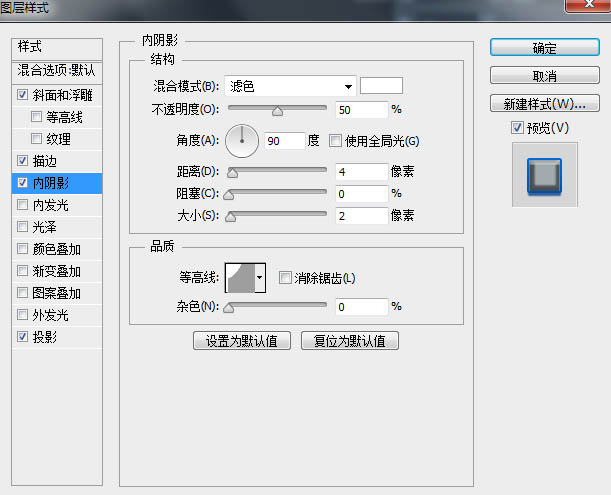611x495 pixels.
Task: Enable the 图案叠加 checkbox
Action: [x=22, y=293]
